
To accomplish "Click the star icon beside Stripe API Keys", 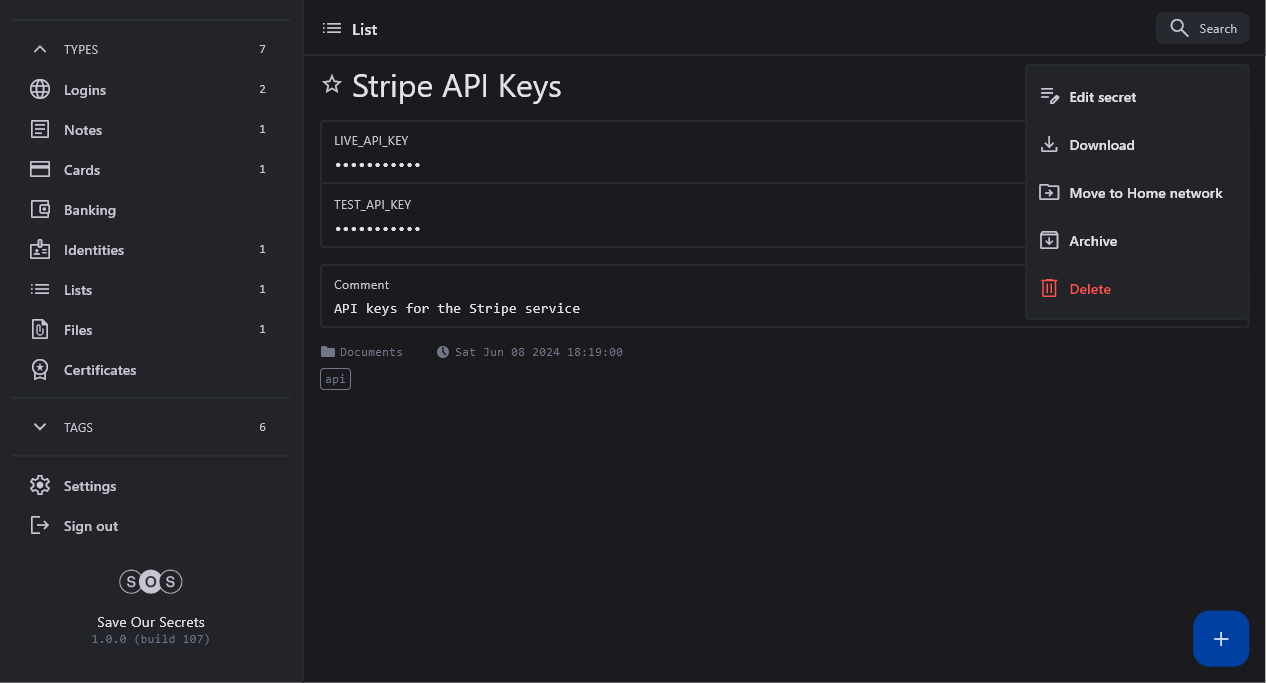I will [x=332, y=85].
